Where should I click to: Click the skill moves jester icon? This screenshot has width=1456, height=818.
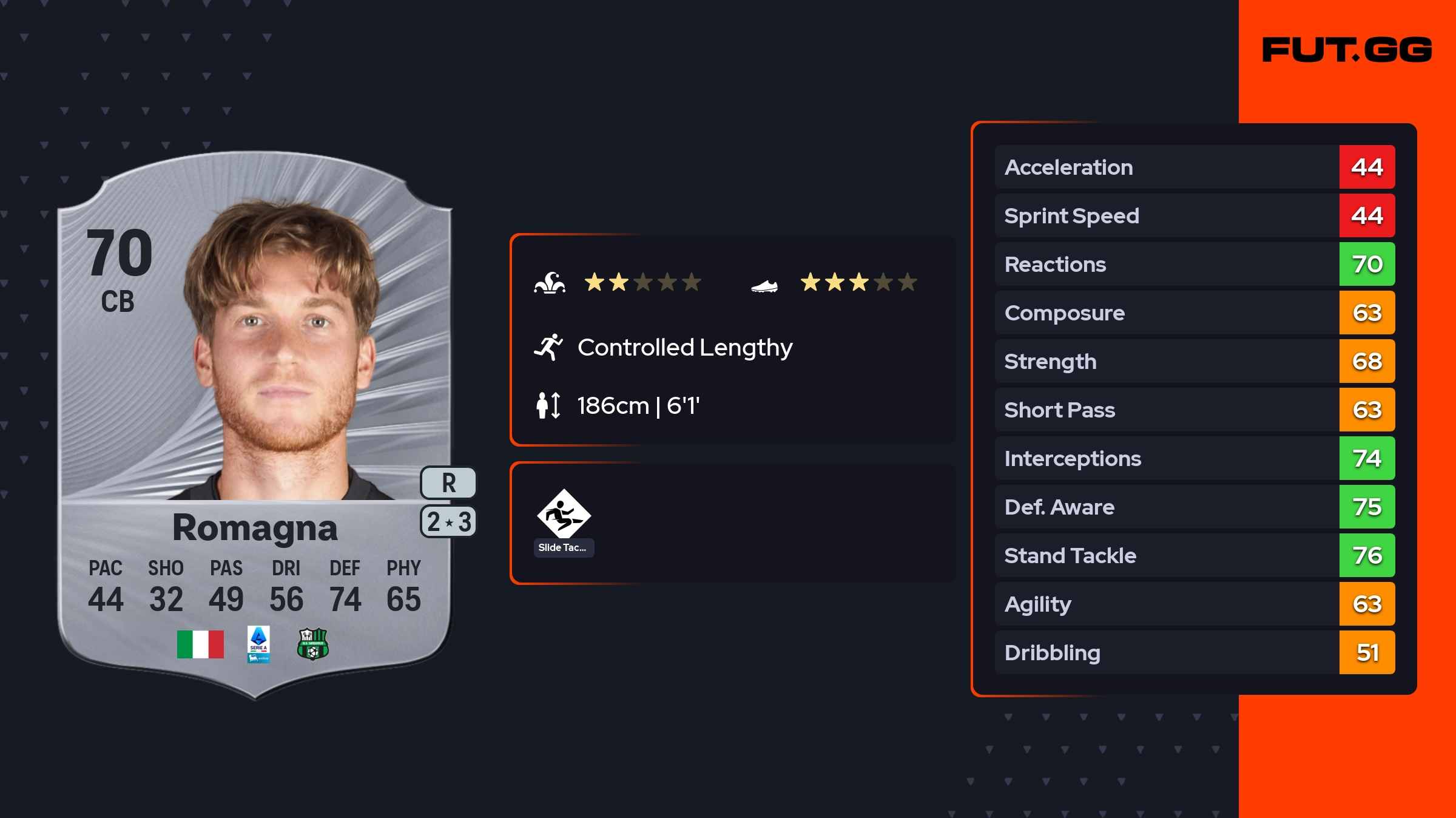point(550,283)
